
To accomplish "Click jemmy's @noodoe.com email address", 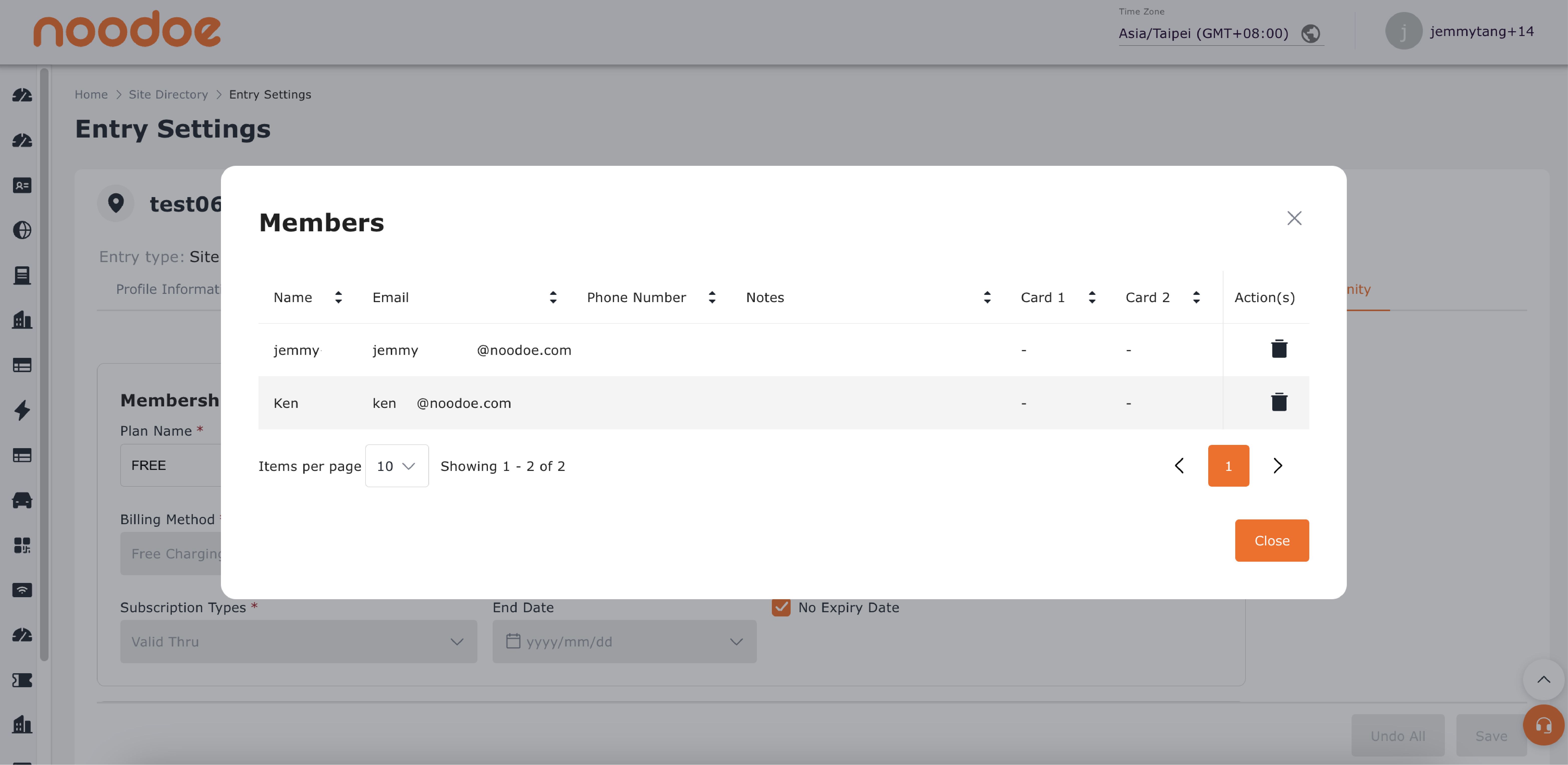I will point(472,351).
